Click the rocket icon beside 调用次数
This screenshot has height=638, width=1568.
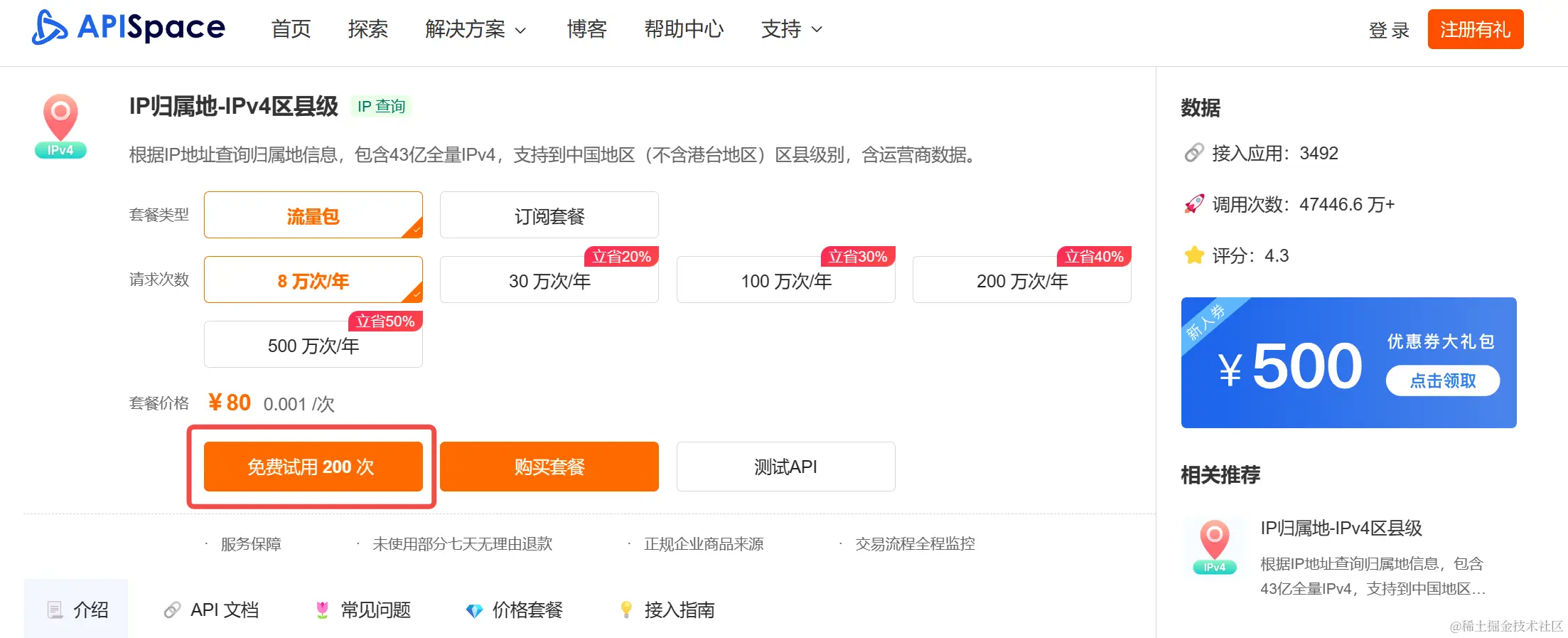1194,204
